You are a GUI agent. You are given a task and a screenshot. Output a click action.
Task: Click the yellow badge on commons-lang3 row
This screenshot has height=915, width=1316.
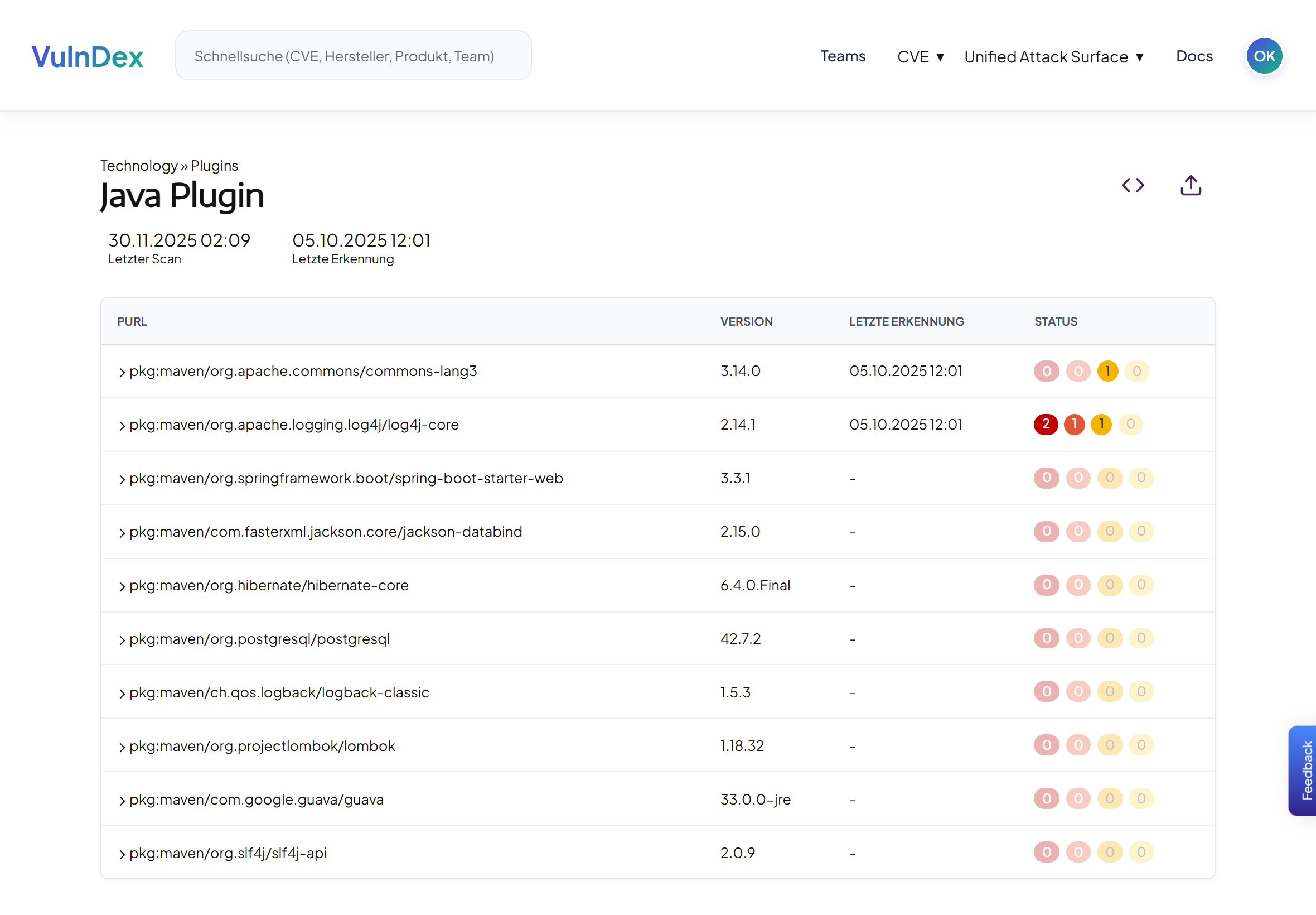[1108, 371]
